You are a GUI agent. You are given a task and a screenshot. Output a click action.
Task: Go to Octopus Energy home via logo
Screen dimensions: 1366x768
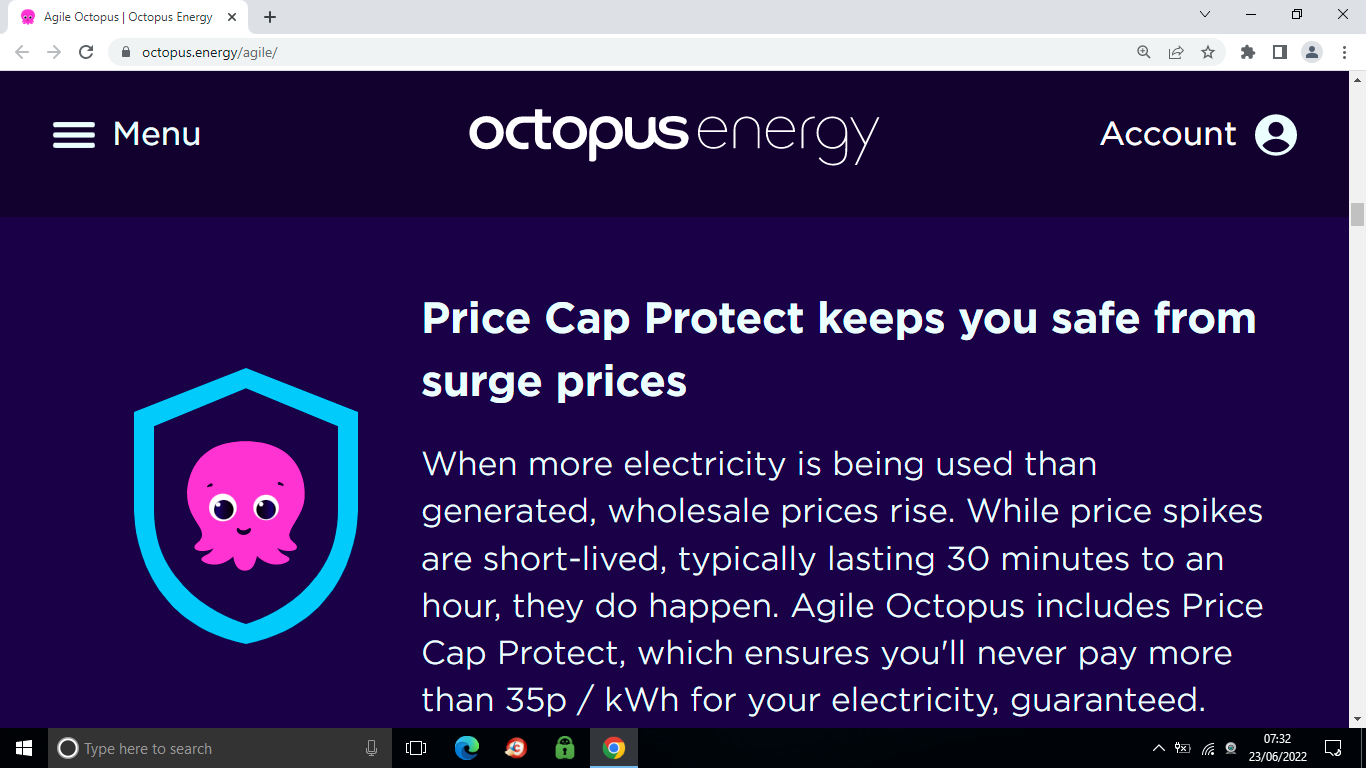673,135
